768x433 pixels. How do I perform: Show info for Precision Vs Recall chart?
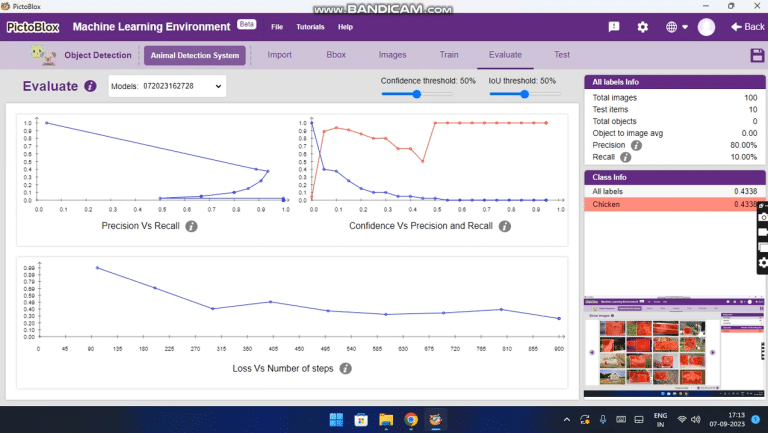click(192, 226)
